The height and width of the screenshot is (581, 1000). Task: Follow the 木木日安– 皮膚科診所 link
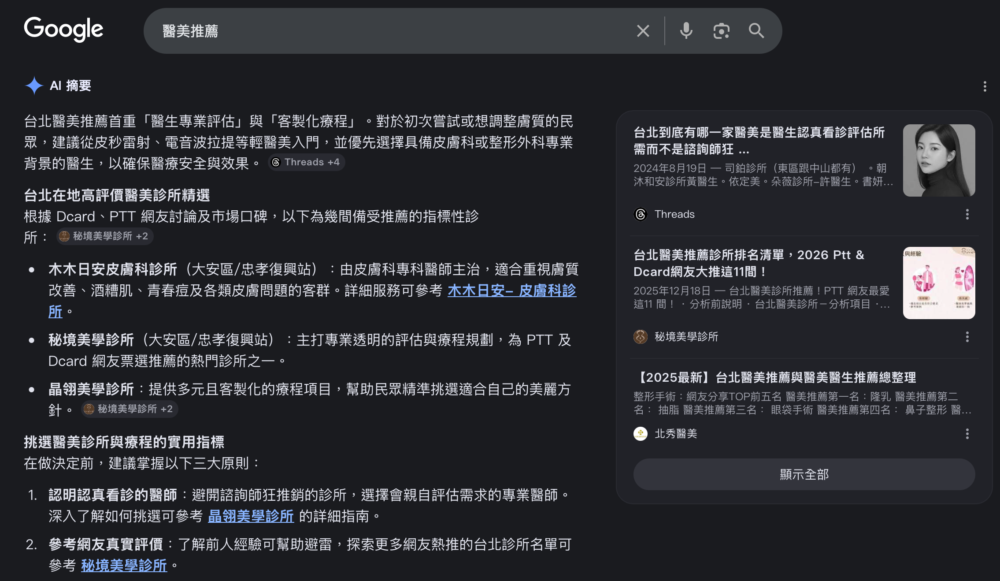[x=511, y=291]
